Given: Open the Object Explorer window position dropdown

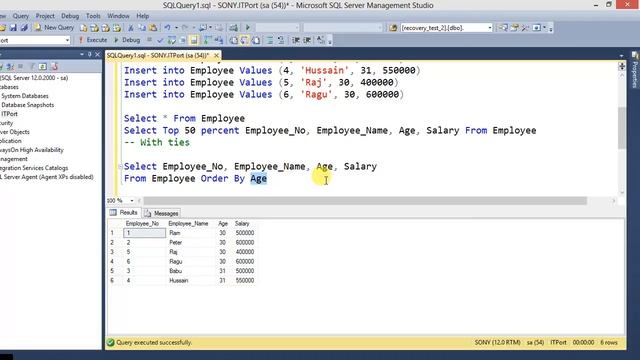Looking at the screenshot, I should pos(82,54).
